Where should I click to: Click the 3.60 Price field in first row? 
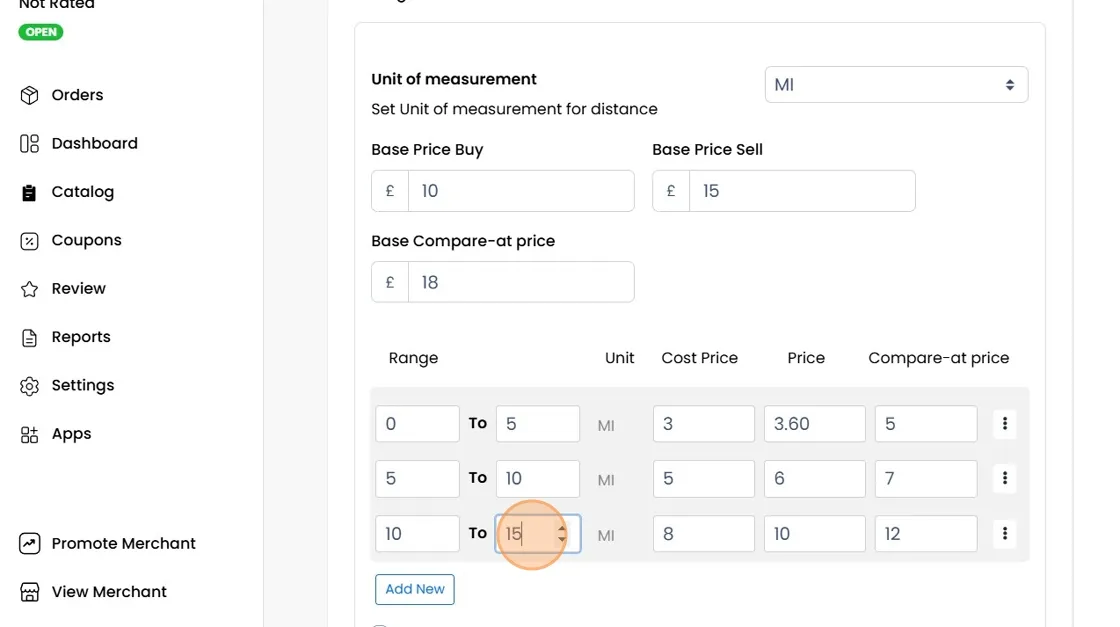pos(814,423)
